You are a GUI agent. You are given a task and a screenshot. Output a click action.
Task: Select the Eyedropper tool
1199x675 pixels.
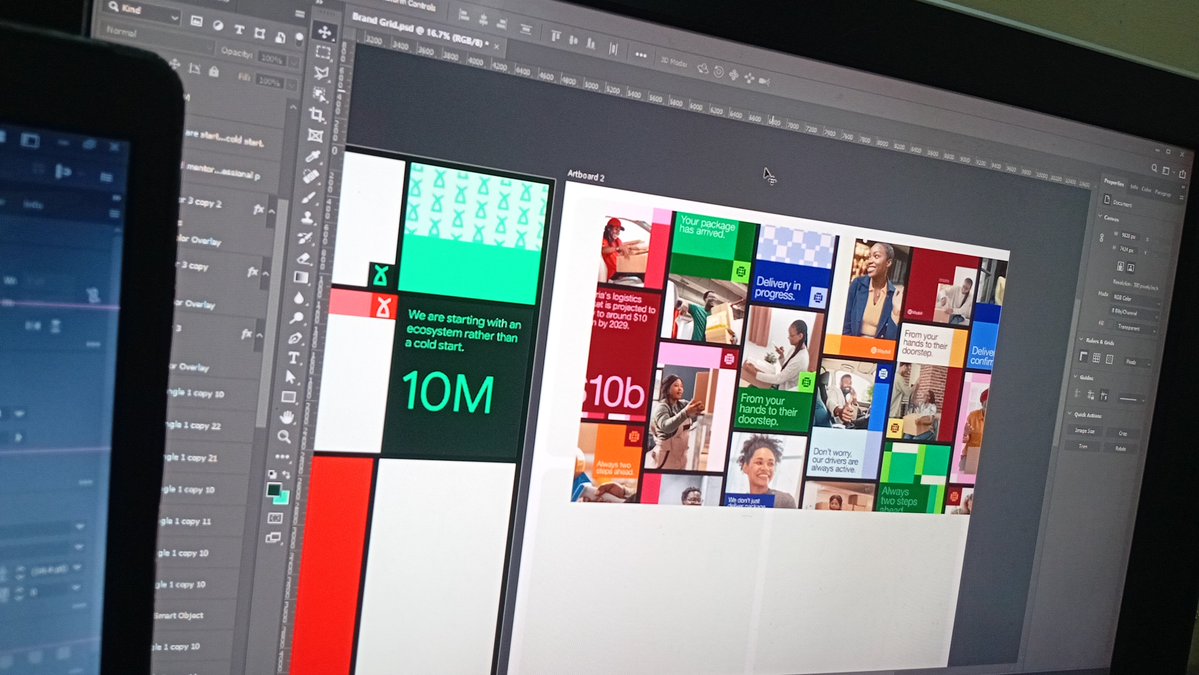[312, 156]
